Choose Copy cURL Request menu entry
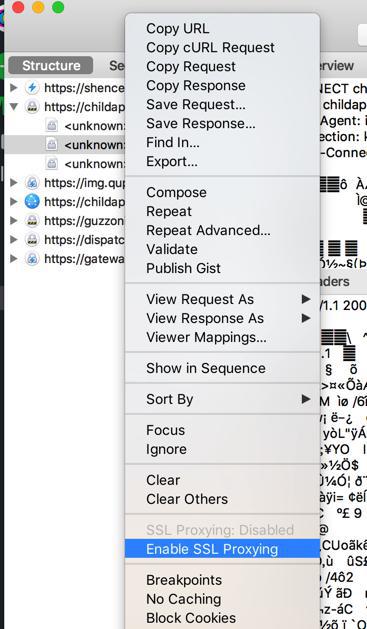The height and width of the screenshot is (629, 367). click(x=210, y=47)
